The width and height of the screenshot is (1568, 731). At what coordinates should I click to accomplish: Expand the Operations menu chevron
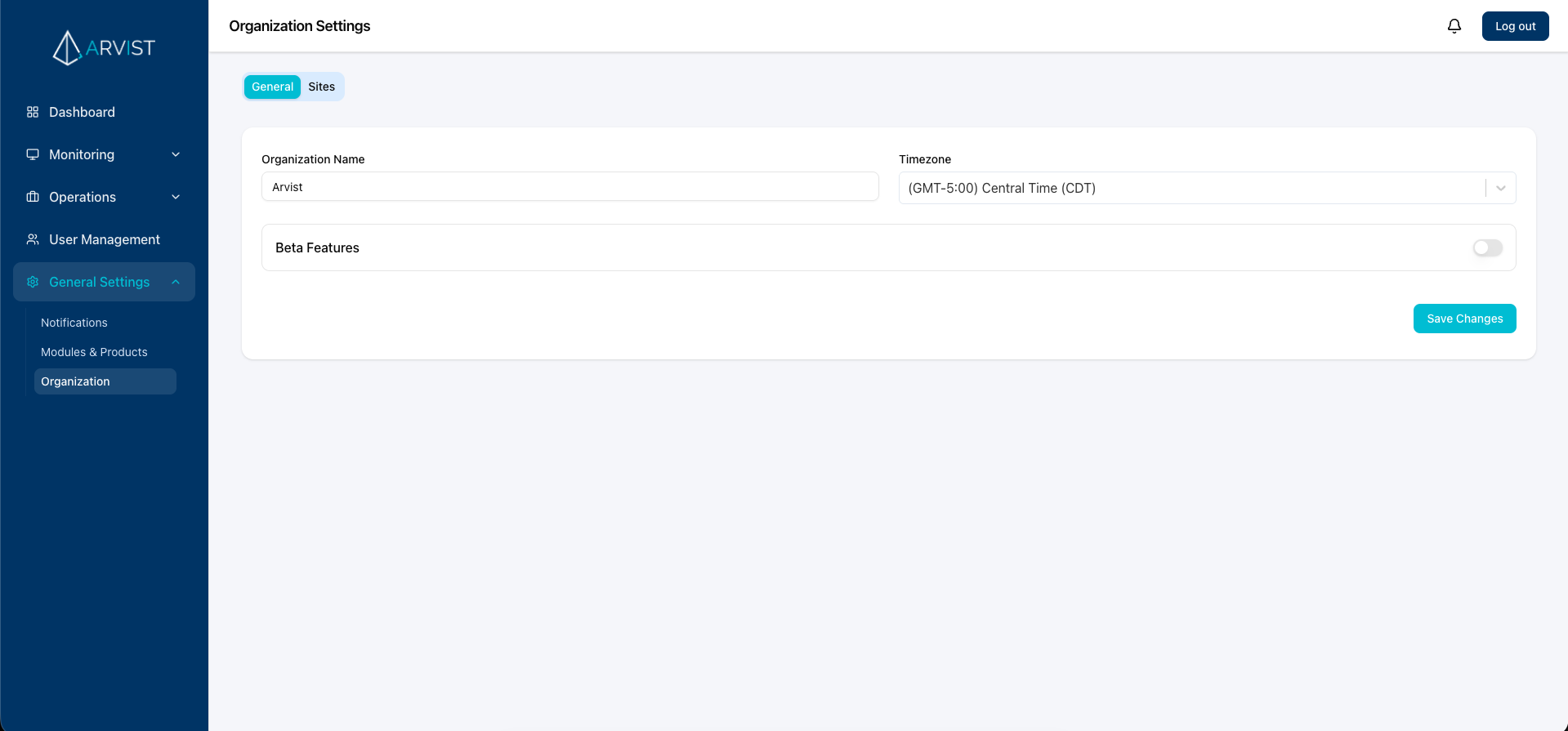176,197
